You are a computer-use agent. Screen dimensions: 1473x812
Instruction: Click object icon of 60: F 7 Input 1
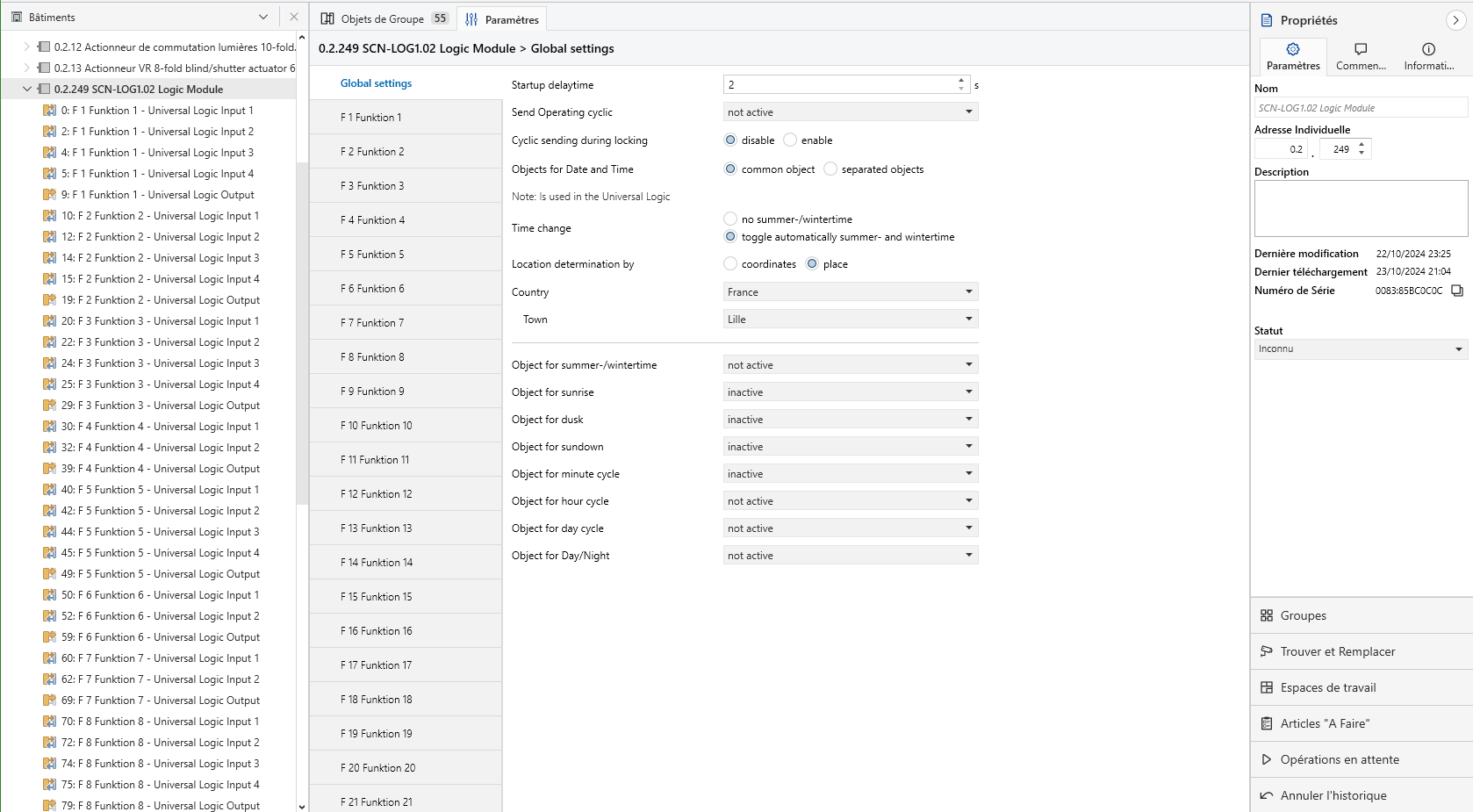[x=50, y=658]
